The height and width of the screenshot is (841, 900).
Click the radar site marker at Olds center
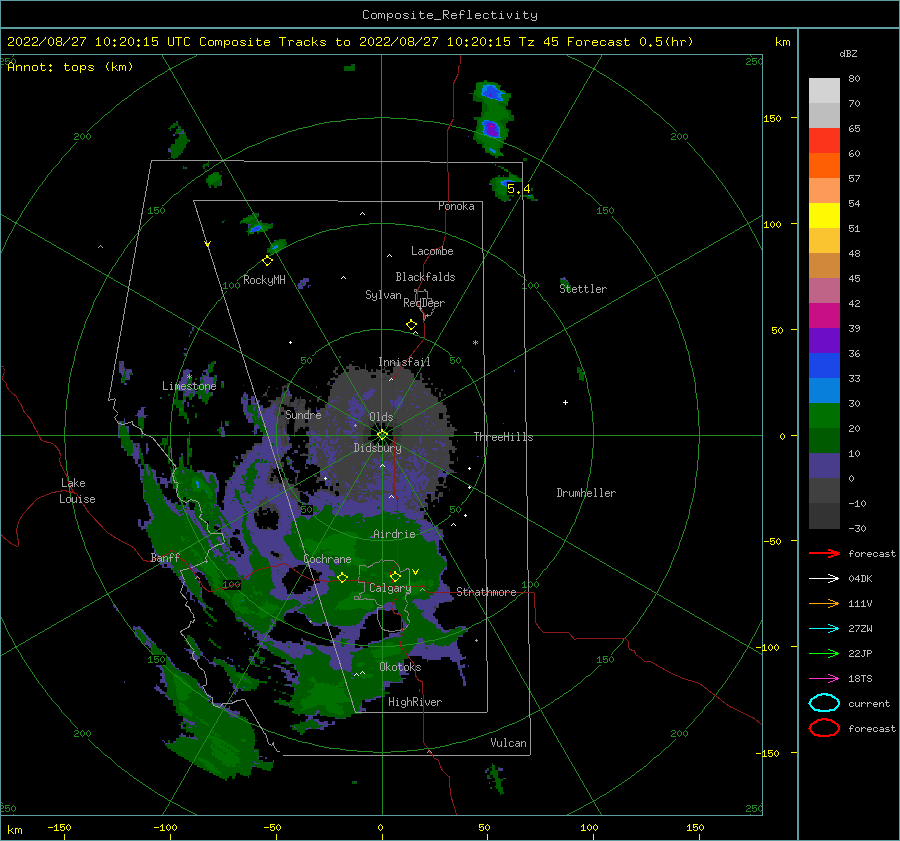pos(382,435)
